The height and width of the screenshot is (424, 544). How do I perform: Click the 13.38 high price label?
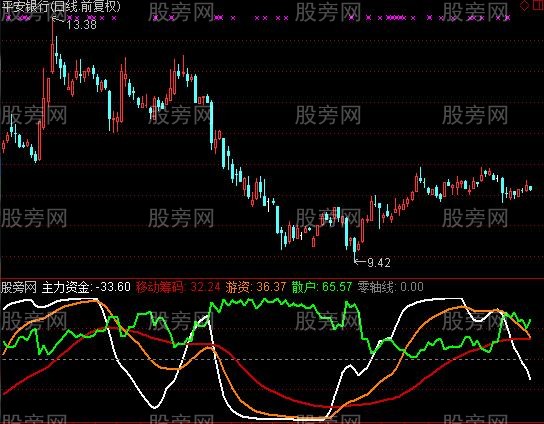[81, 25]
